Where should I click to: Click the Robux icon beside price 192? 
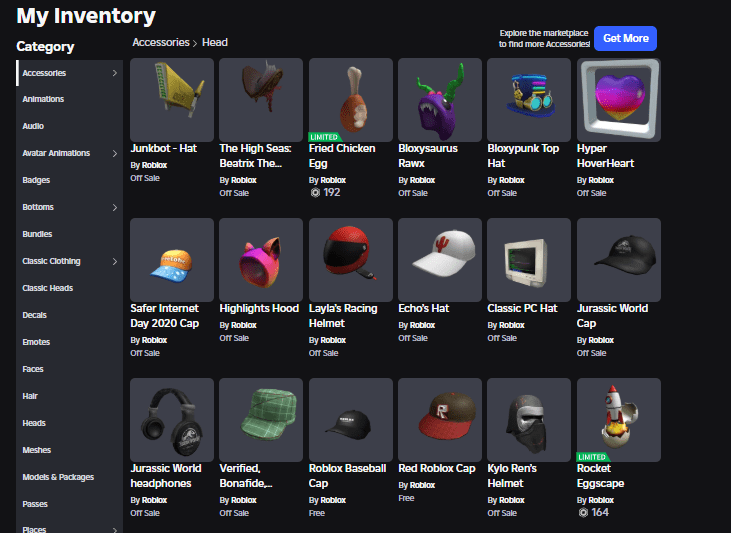point(315,193)
